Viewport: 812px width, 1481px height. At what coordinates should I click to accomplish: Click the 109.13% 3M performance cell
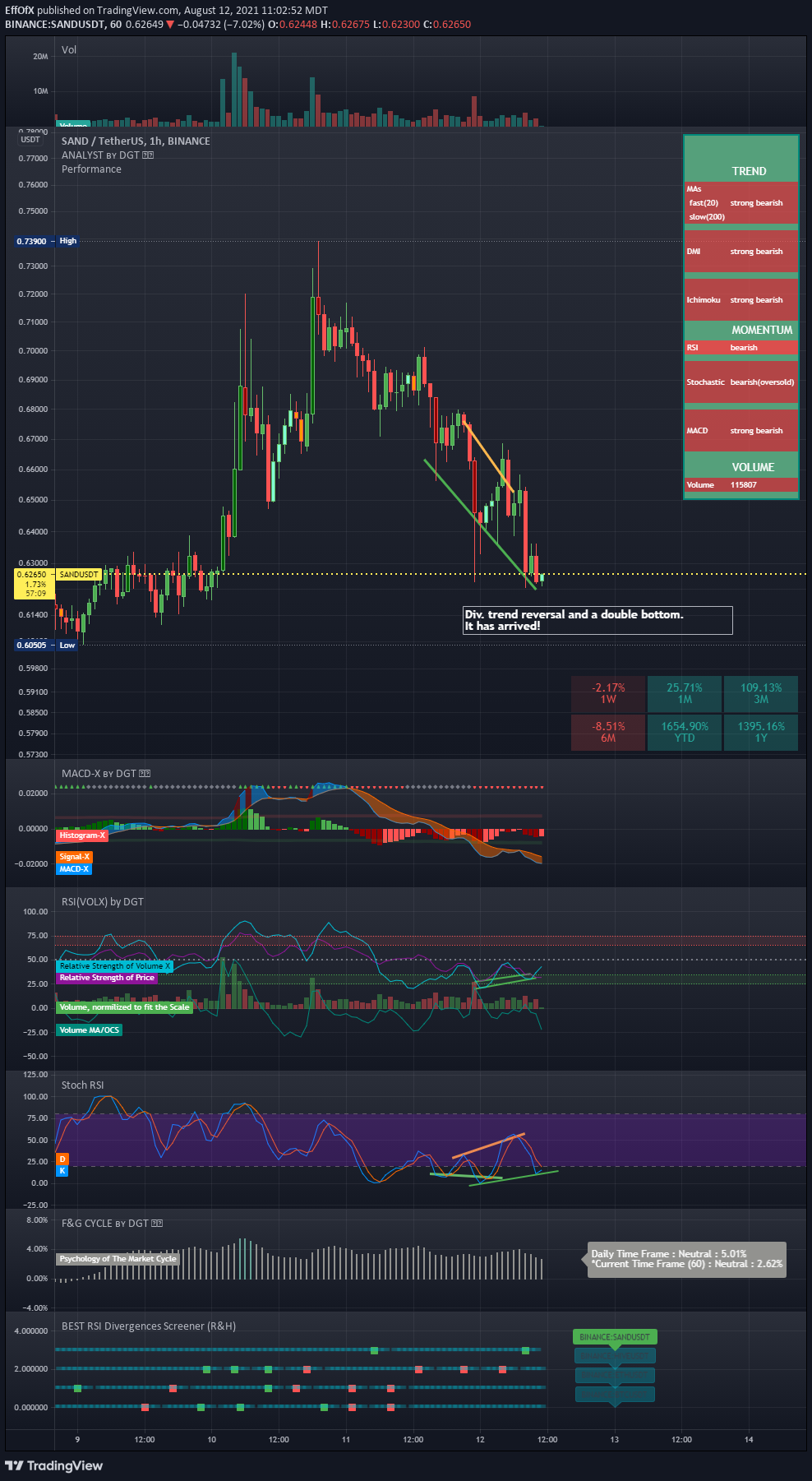(761, 693)
